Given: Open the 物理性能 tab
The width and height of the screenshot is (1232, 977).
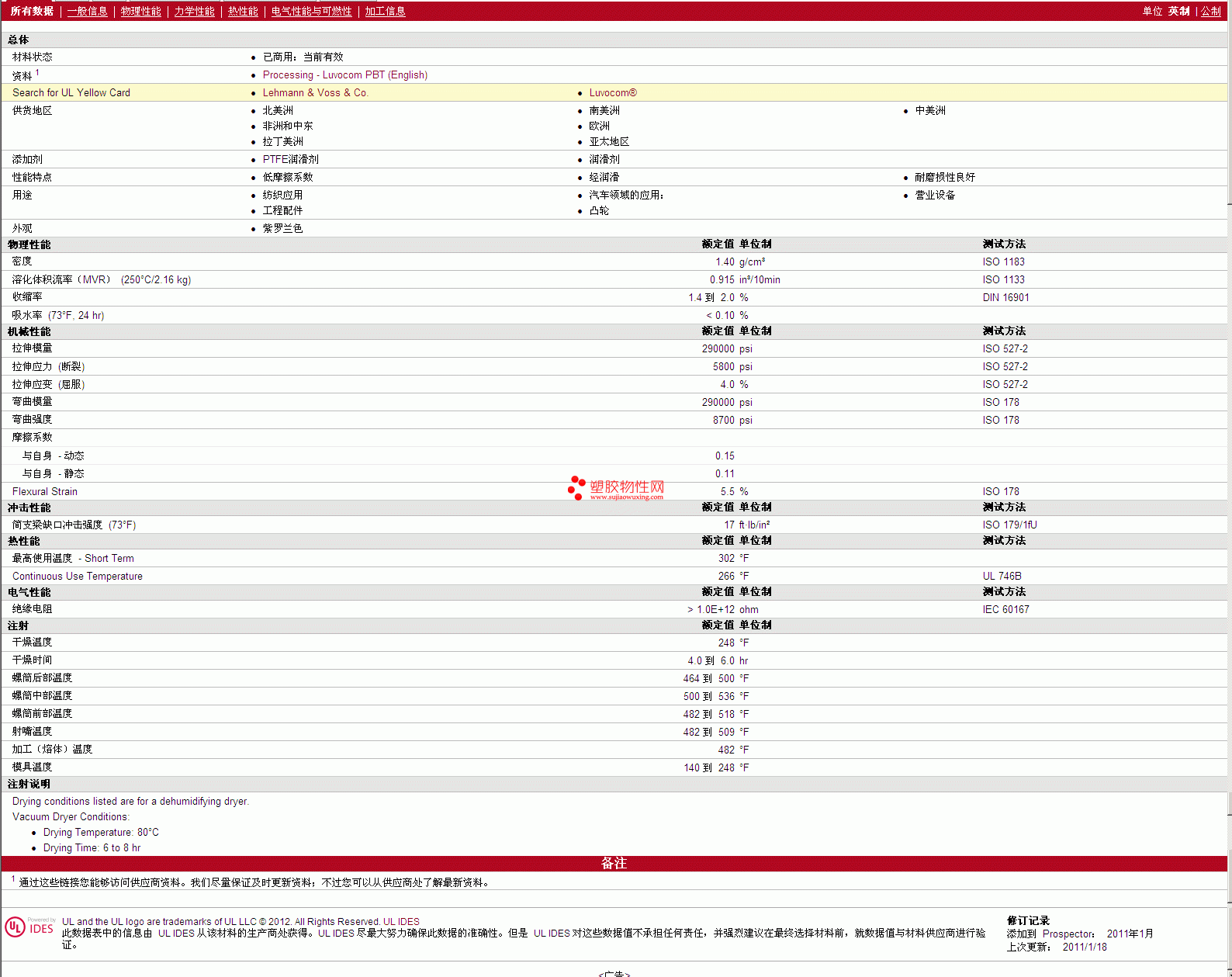Looking at the screenshot, I should [140, 12].
